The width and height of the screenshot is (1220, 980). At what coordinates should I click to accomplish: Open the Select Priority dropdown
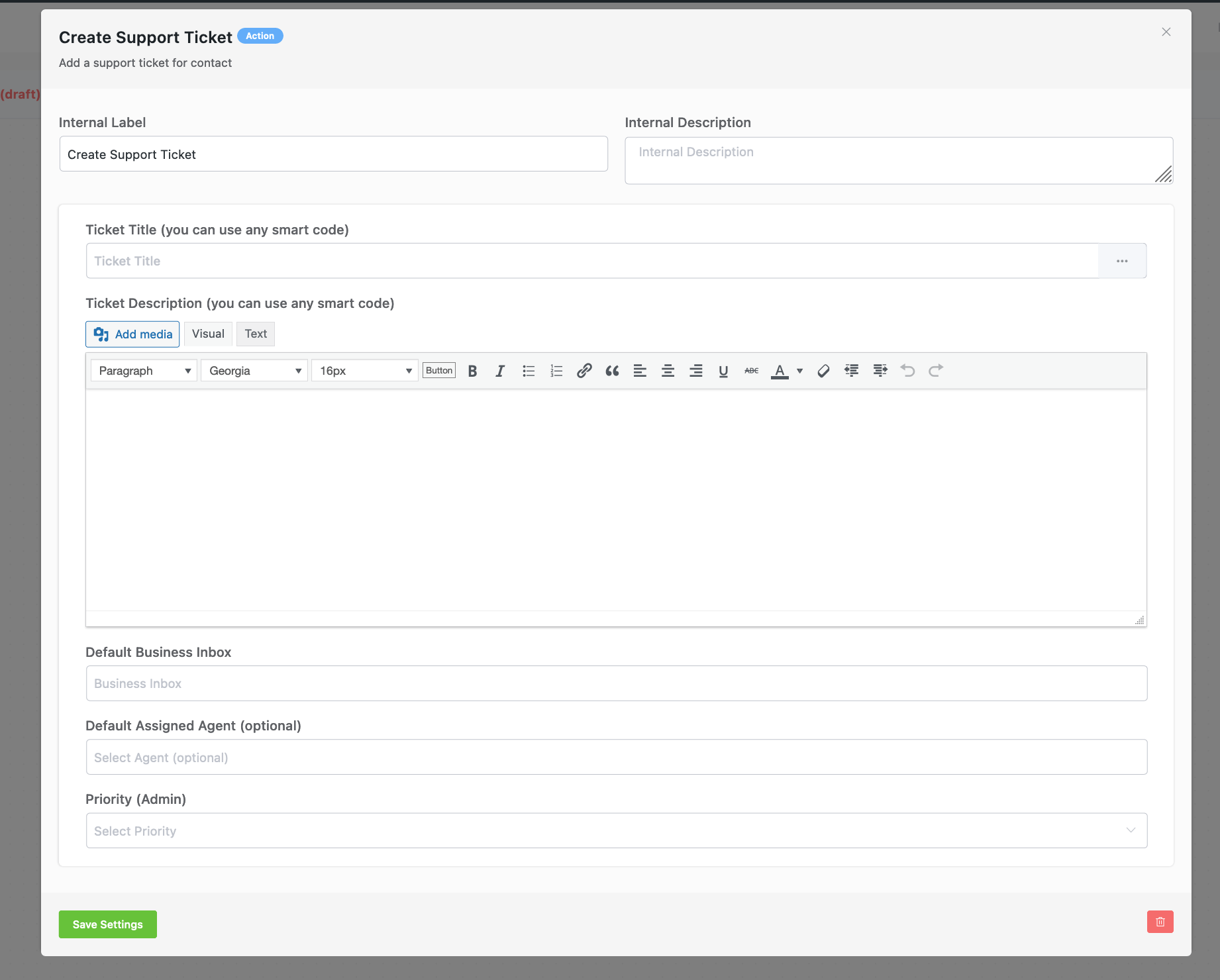coord(615,830)
